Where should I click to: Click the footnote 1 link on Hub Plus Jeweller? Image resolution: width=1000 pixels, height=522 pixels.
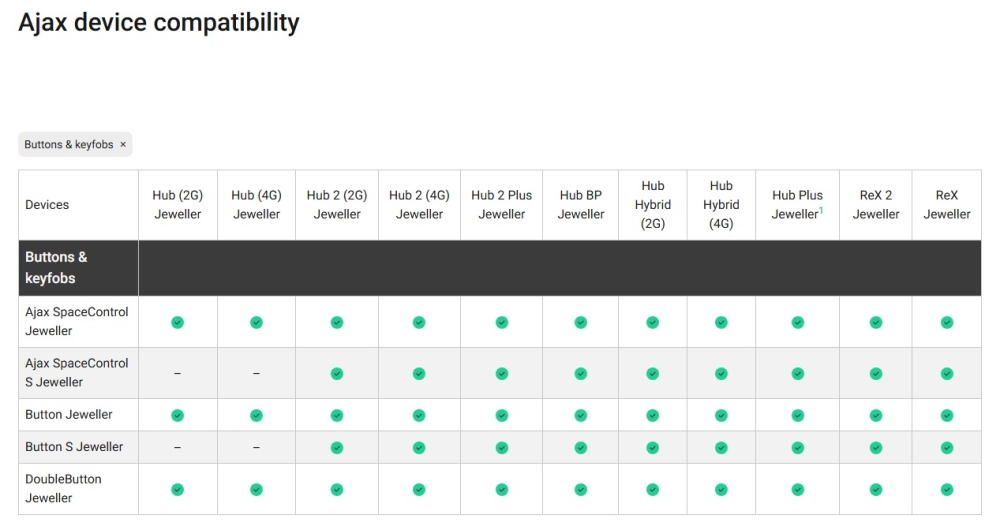tap(821, 210)
